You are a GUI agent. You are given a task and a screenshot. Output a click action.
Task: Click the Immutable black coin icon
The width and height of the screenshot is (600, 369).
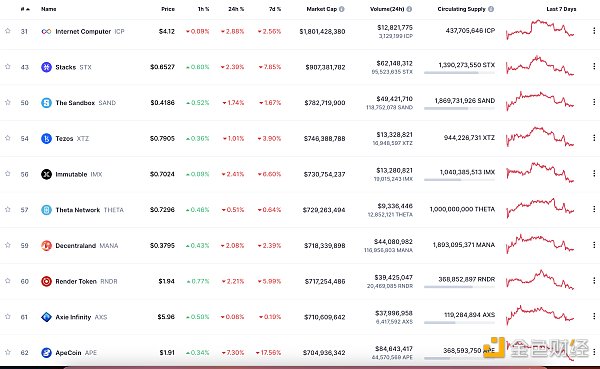[x=46, y=174]
